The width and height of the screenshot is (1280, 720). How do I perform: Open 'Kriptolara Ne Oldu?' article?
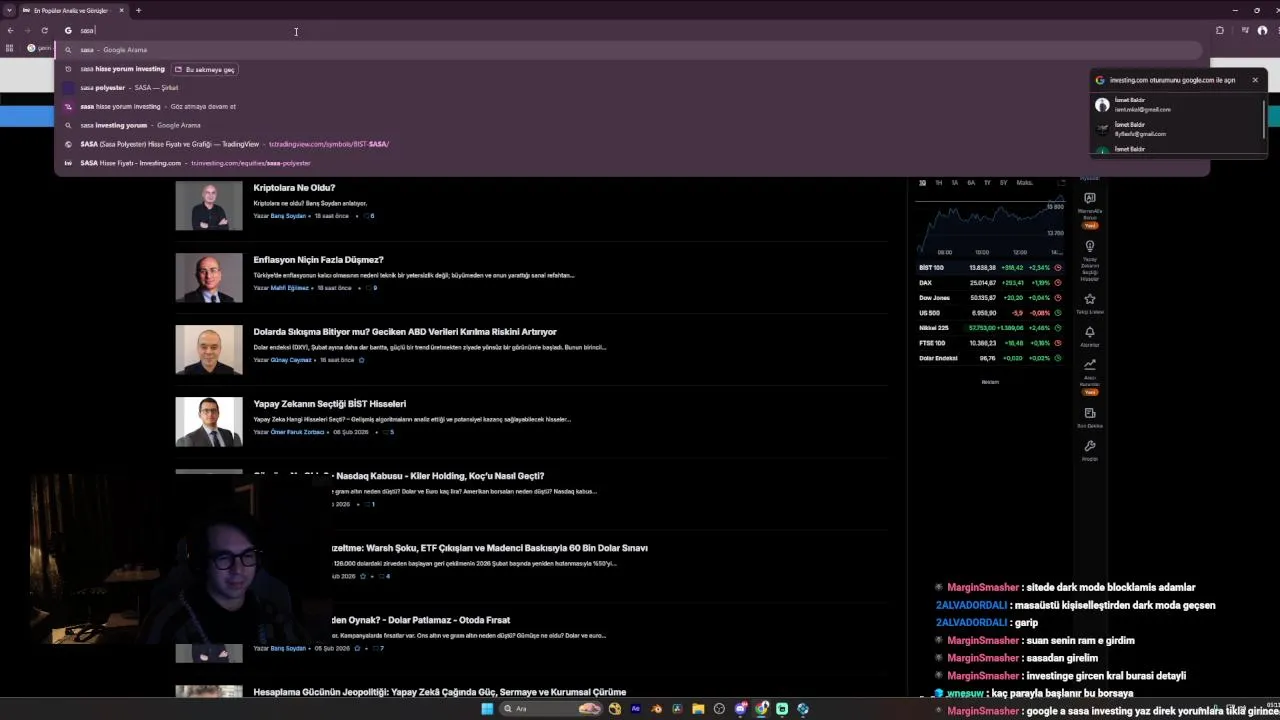point(294,188)
